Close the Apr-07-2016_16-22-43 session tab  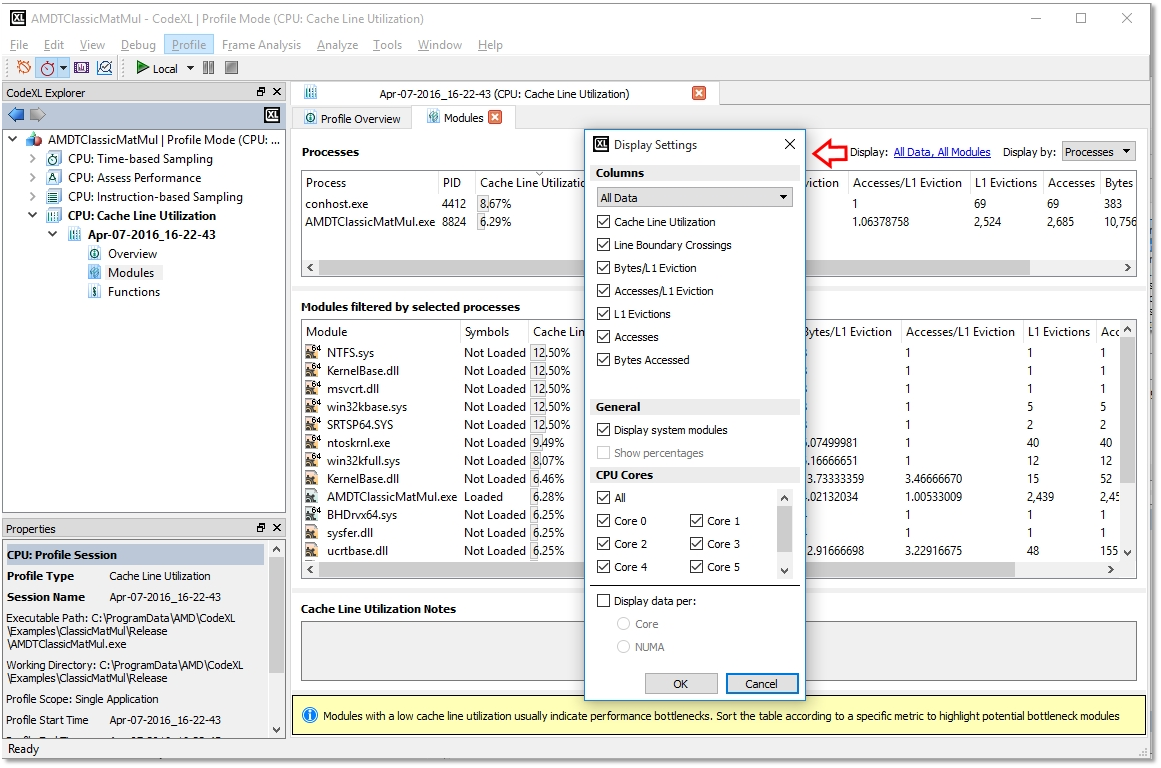click(698, 93)
